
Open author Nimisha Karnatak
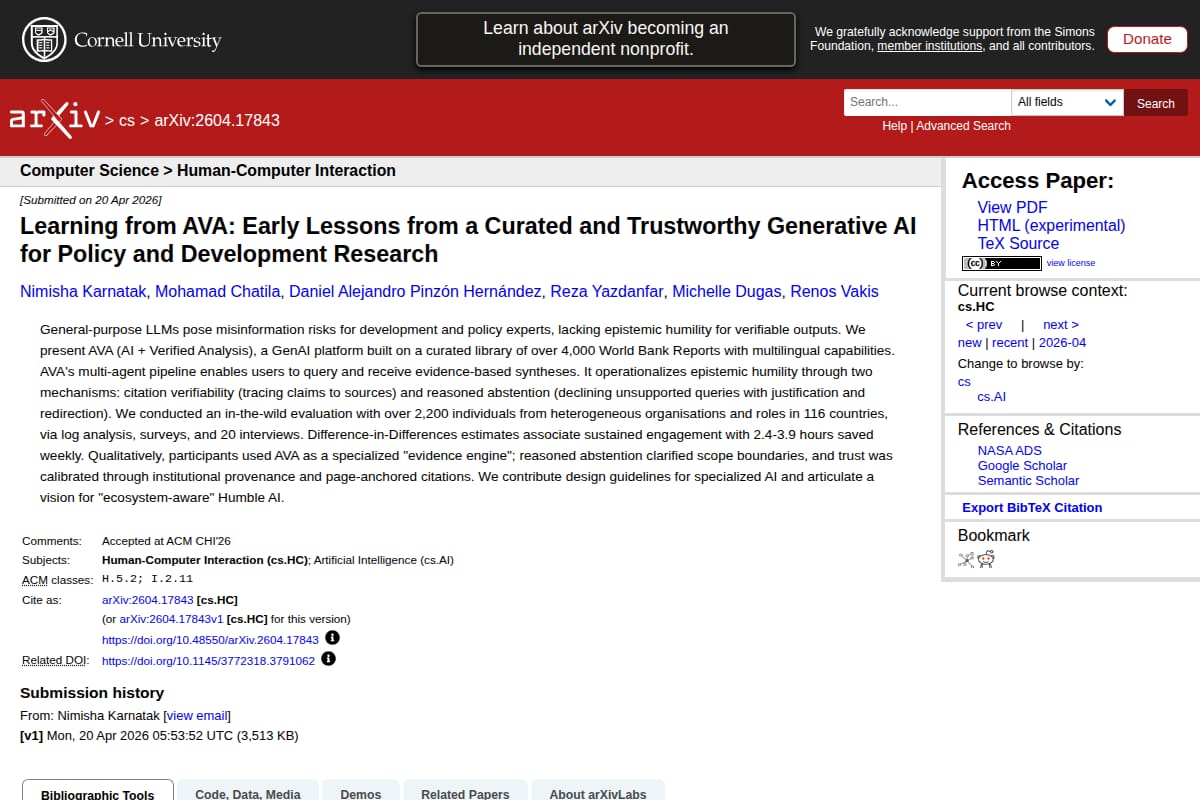point(83,292)
